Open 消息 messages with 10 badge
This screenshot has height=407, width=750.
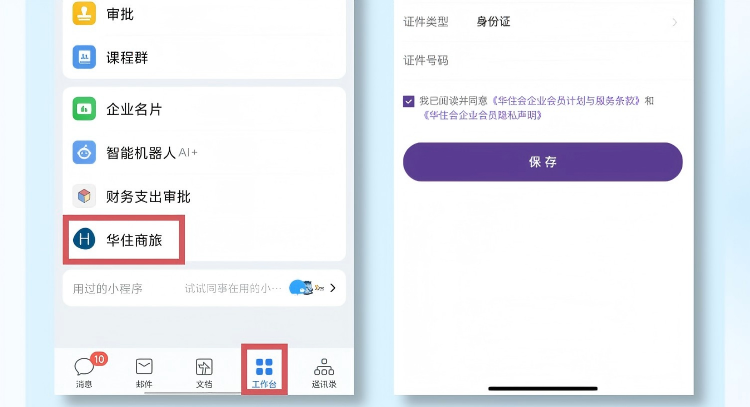[85, 369]
